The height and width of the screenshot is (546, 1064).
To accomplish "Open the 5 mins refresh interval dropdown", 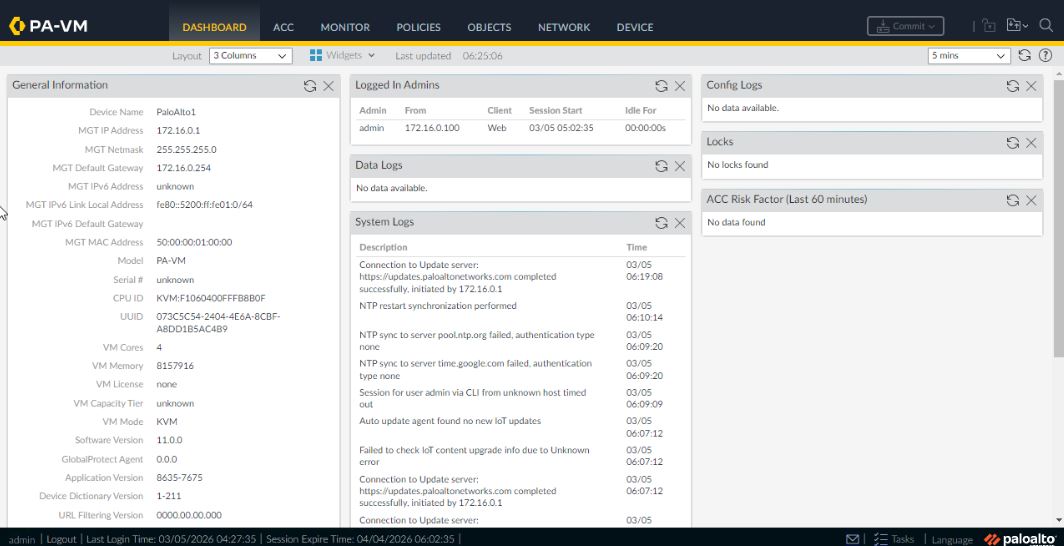I will click(x=968, y=56).
